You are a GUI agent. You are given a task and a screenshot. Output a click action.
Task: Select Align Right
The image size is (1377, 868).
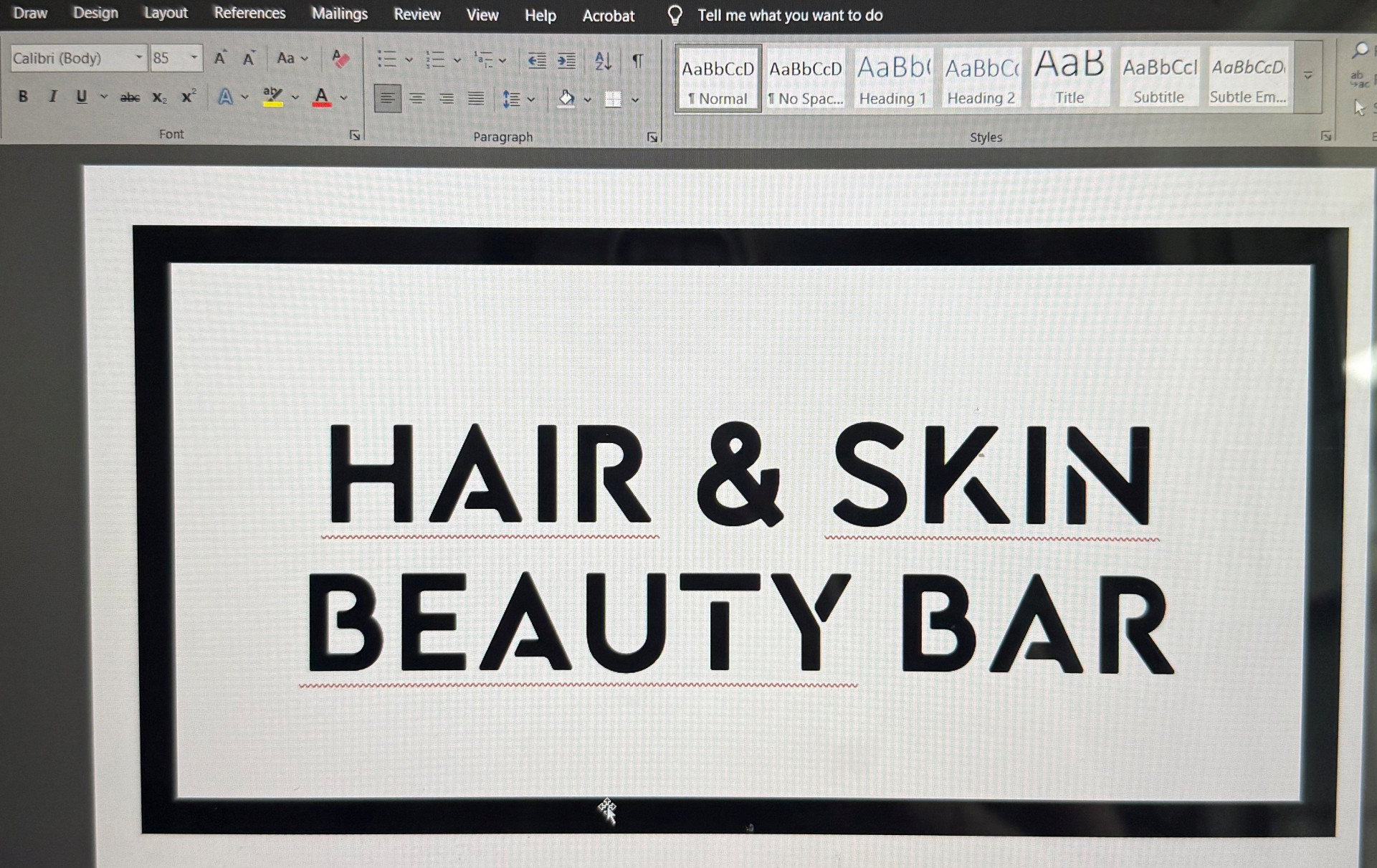coord(446,99)
